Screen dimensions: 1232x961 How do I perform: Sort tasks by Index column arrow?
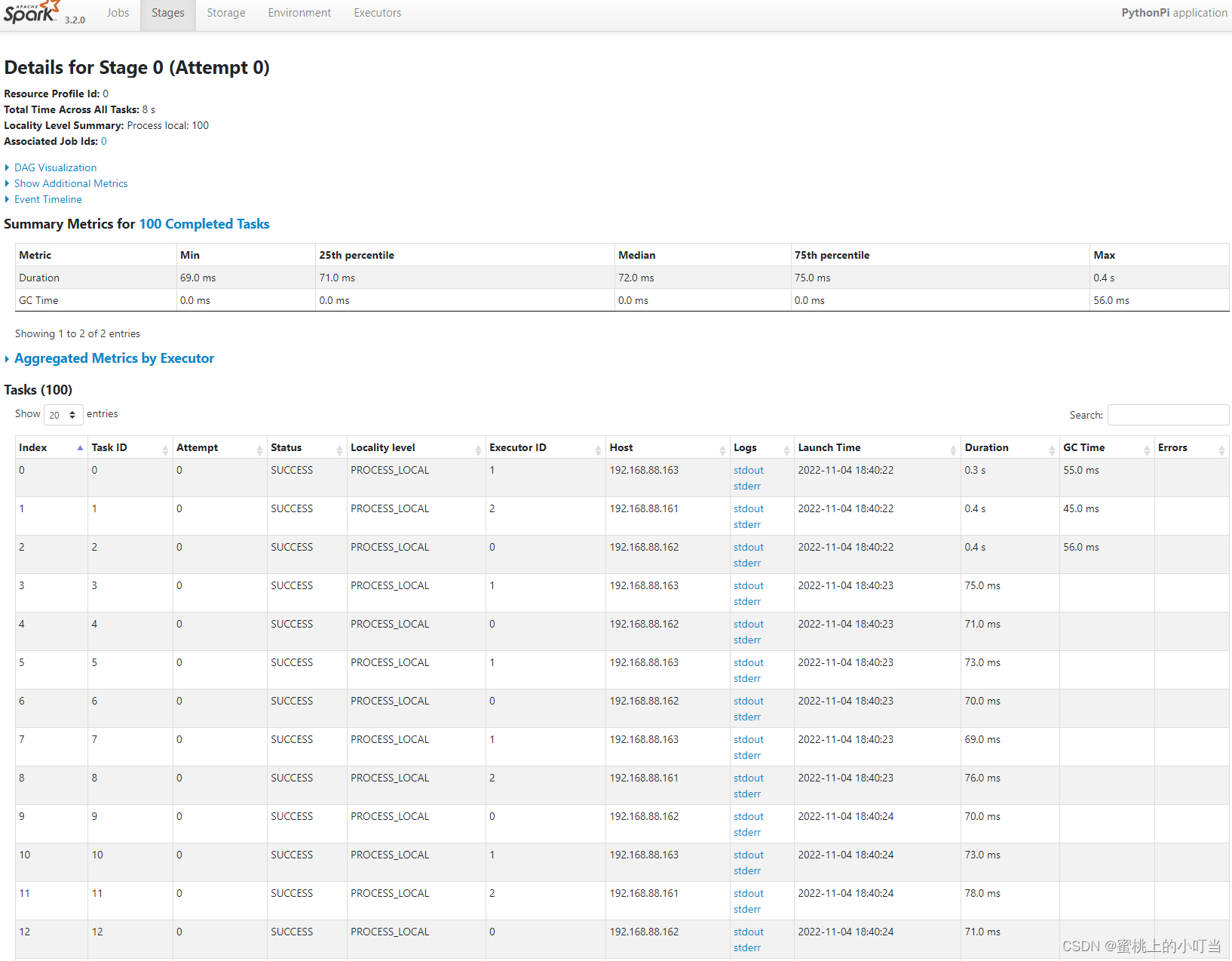coord(80,448)
